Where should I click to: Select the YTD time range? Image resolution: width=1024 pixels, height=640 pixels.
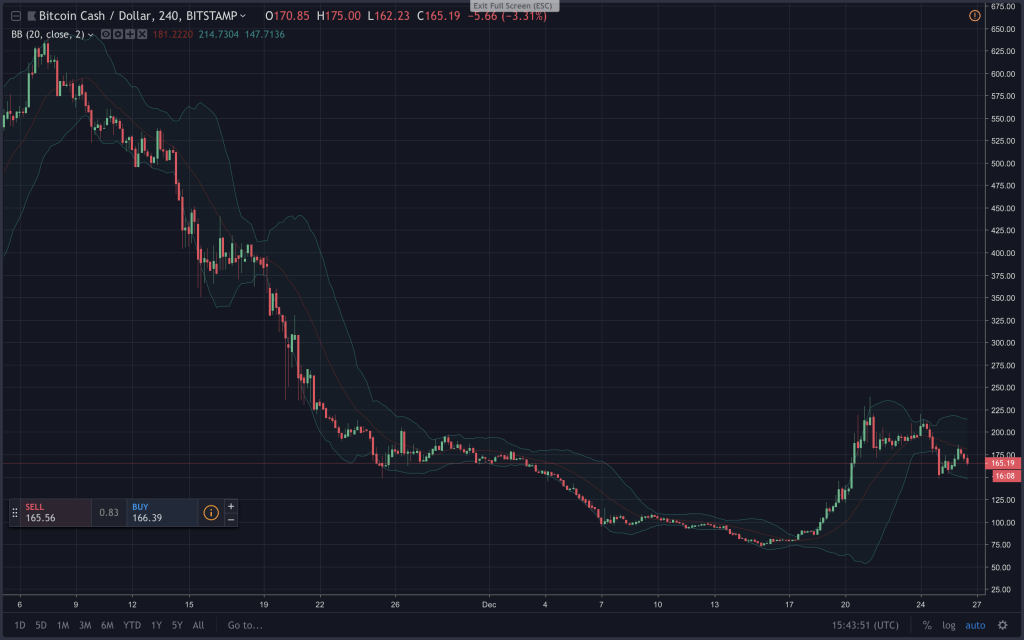coord(131,625)
